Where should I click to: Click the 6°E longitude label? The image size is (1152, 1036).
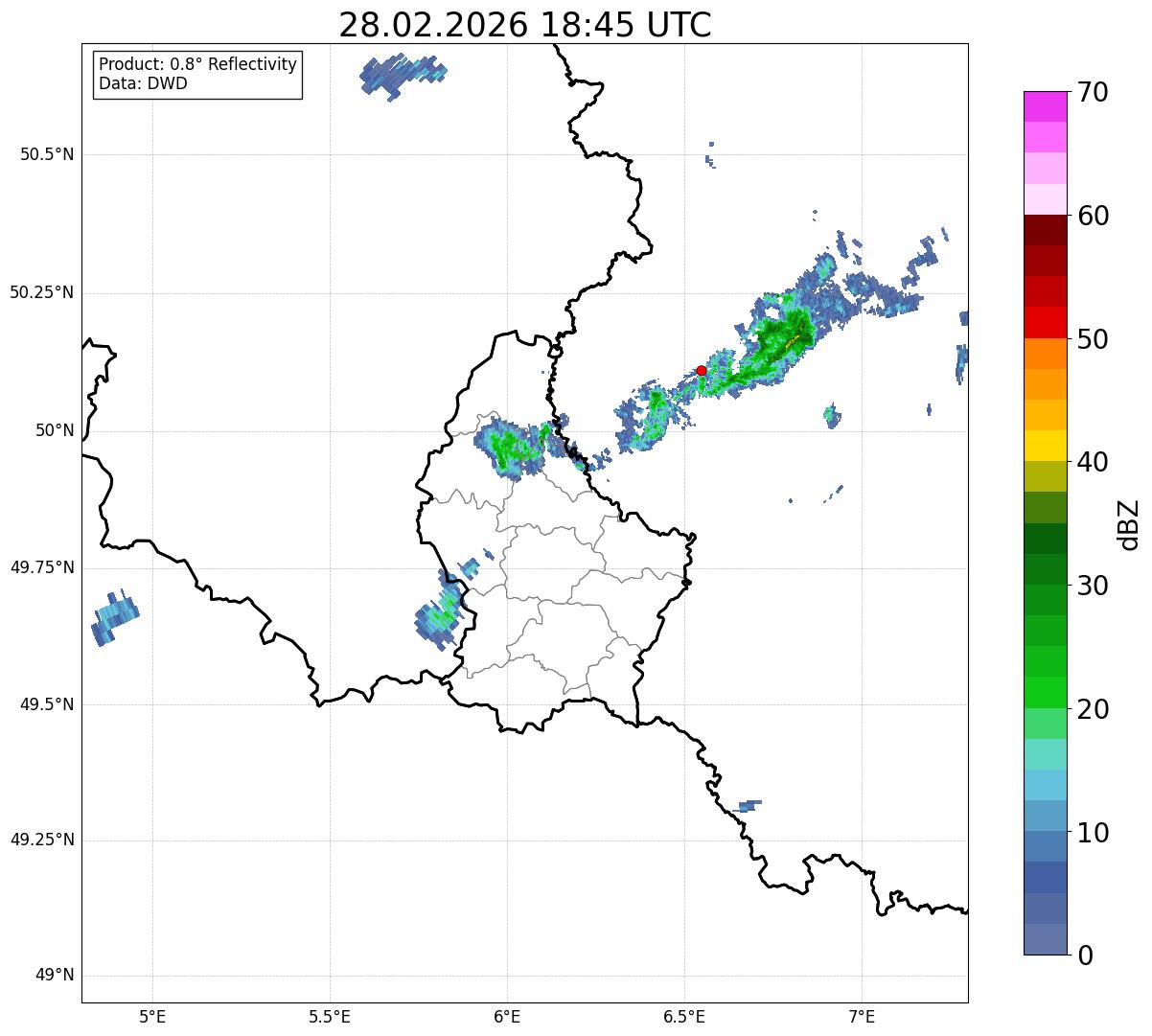point(507,1016)
